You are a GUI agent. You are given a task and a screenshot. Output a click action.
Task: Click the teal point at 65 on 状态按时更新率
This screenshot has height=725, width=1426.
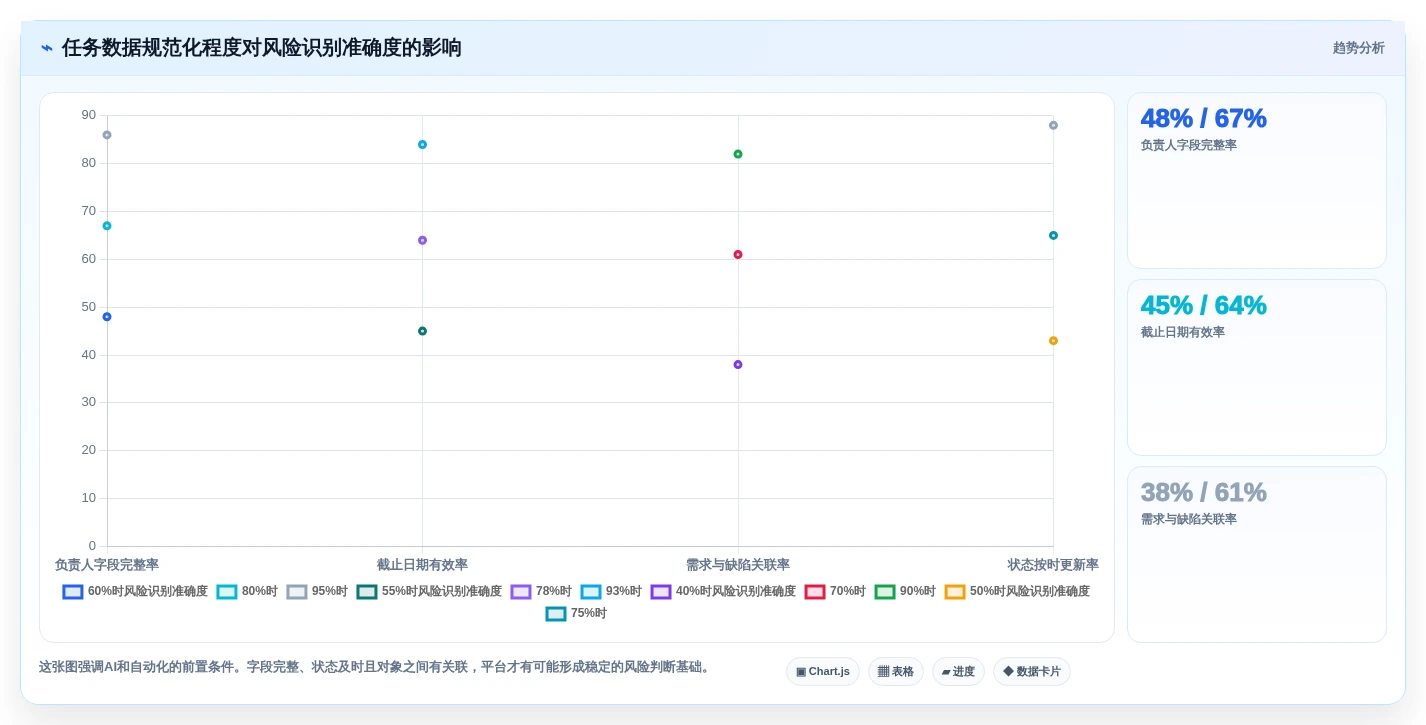click(x=1053, y=236)
